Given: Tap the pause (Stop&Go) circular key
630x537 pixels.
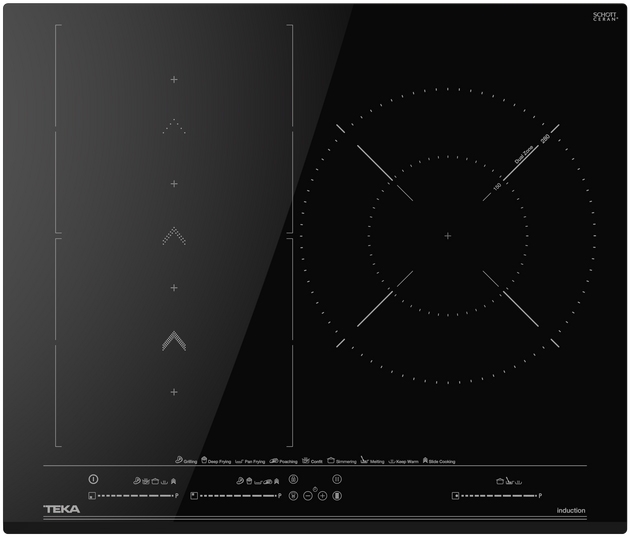Looking at the screenshot, I should [x=337, y=479].
